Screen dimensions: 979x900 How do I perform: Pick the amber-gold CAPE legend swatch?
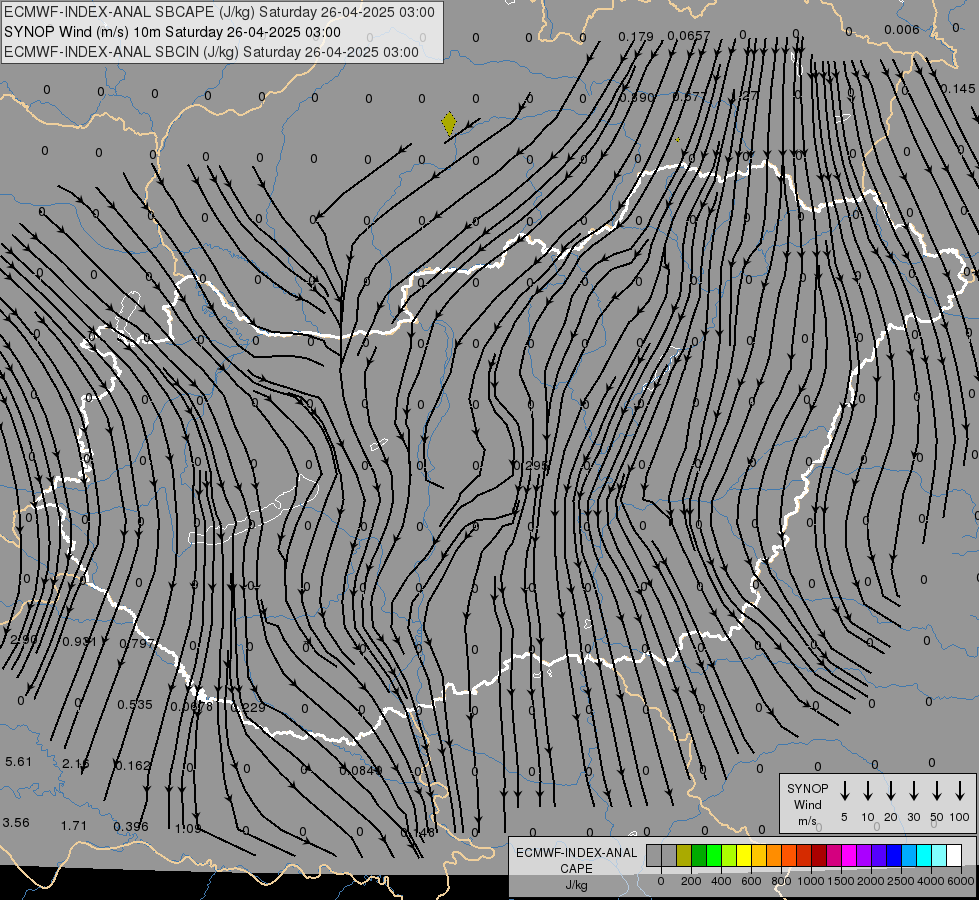(x=759, y=855)
